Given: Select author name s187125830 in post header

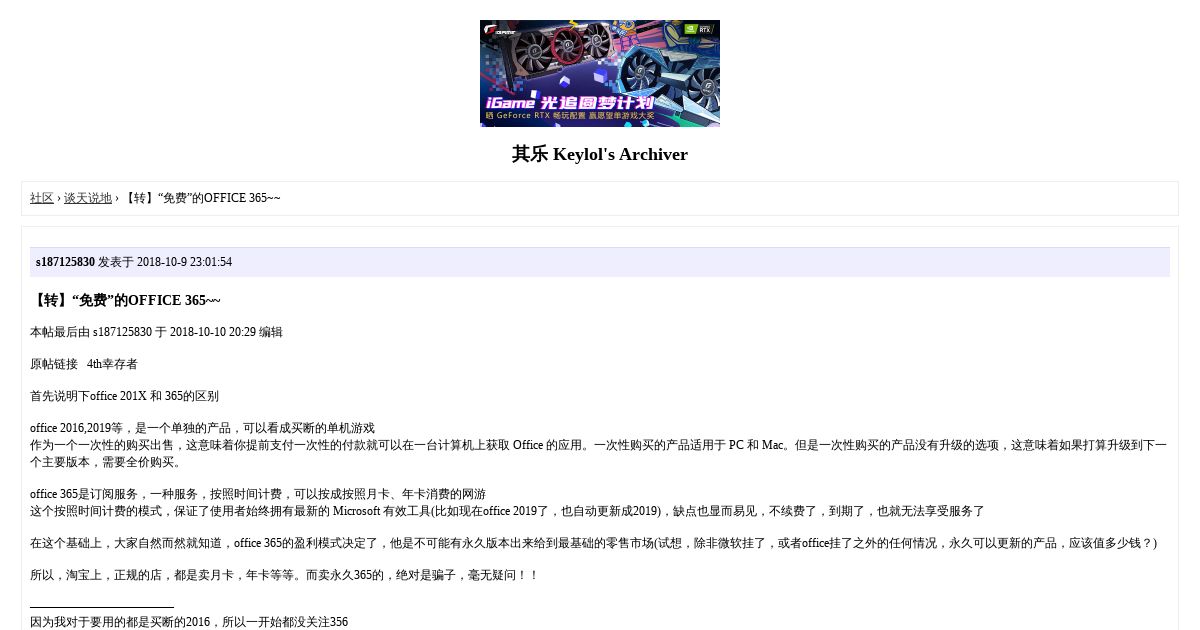Looking at the screenshot, I should coord(65,262).
